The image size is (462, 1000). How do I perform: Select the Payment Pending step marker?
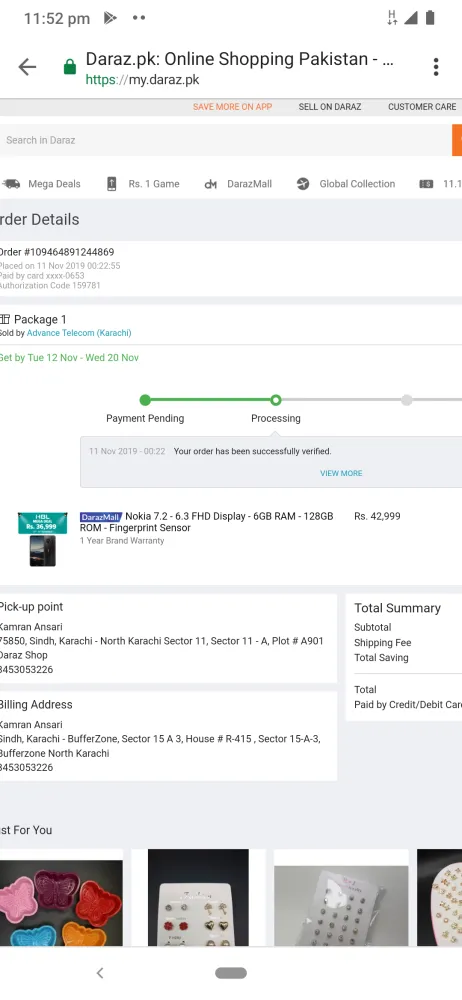point(145,400)
